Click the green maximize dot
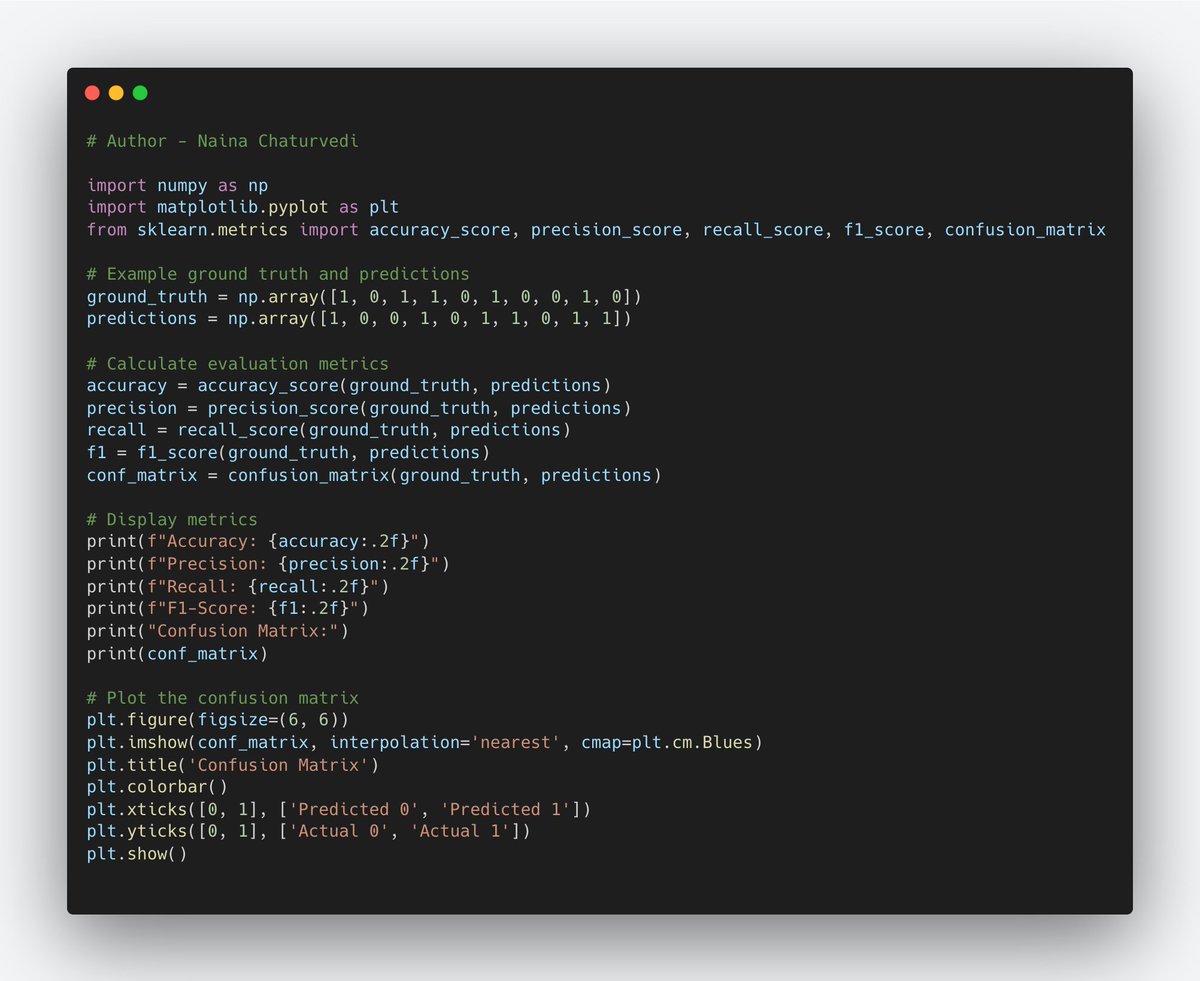 [140, 93]
